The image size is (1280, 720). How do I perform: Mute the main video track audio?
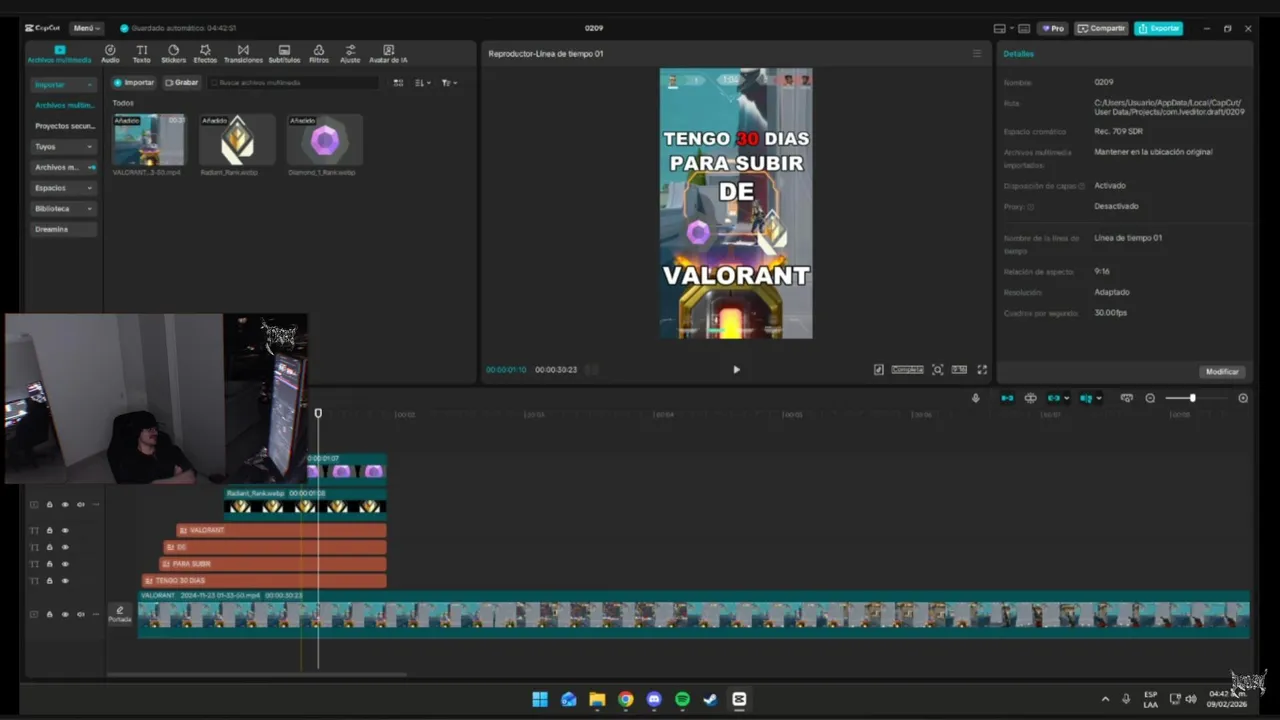[x=81, y=614]
